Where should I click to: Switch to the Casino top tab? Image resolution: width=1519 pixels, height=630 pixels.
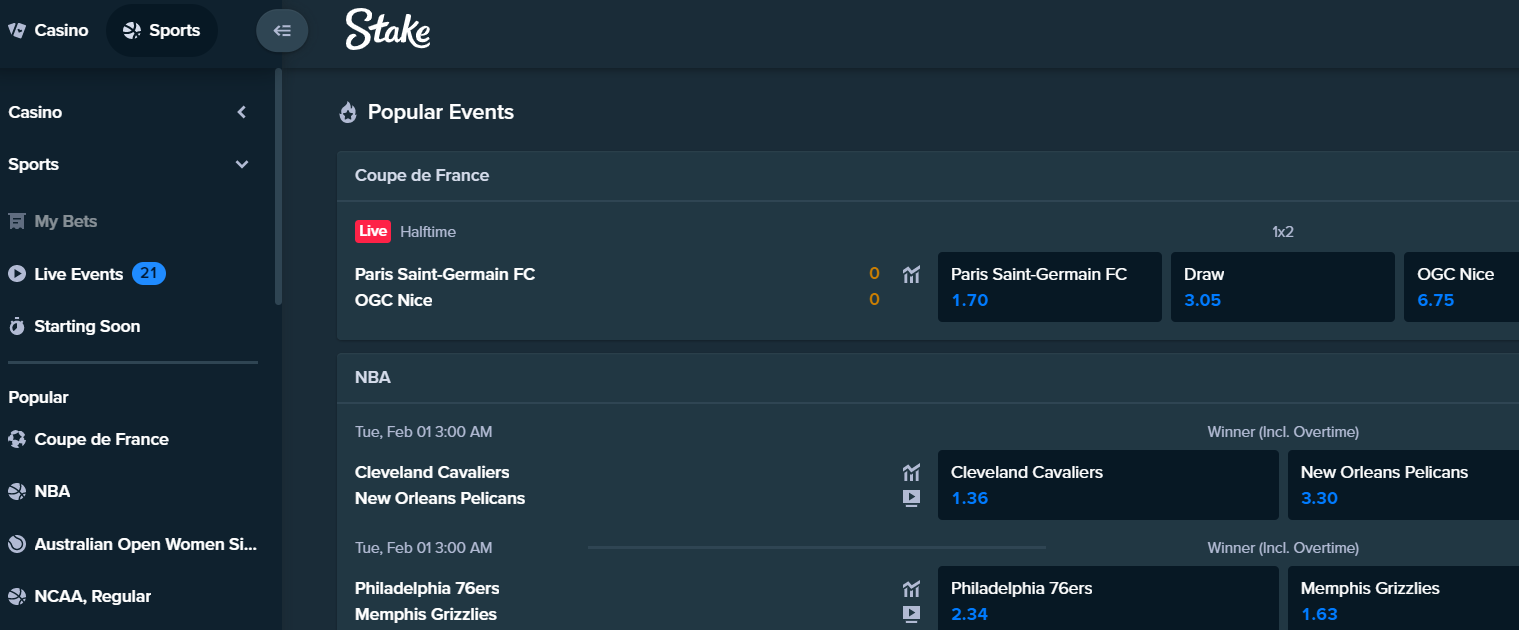click(x=48, y=30)
